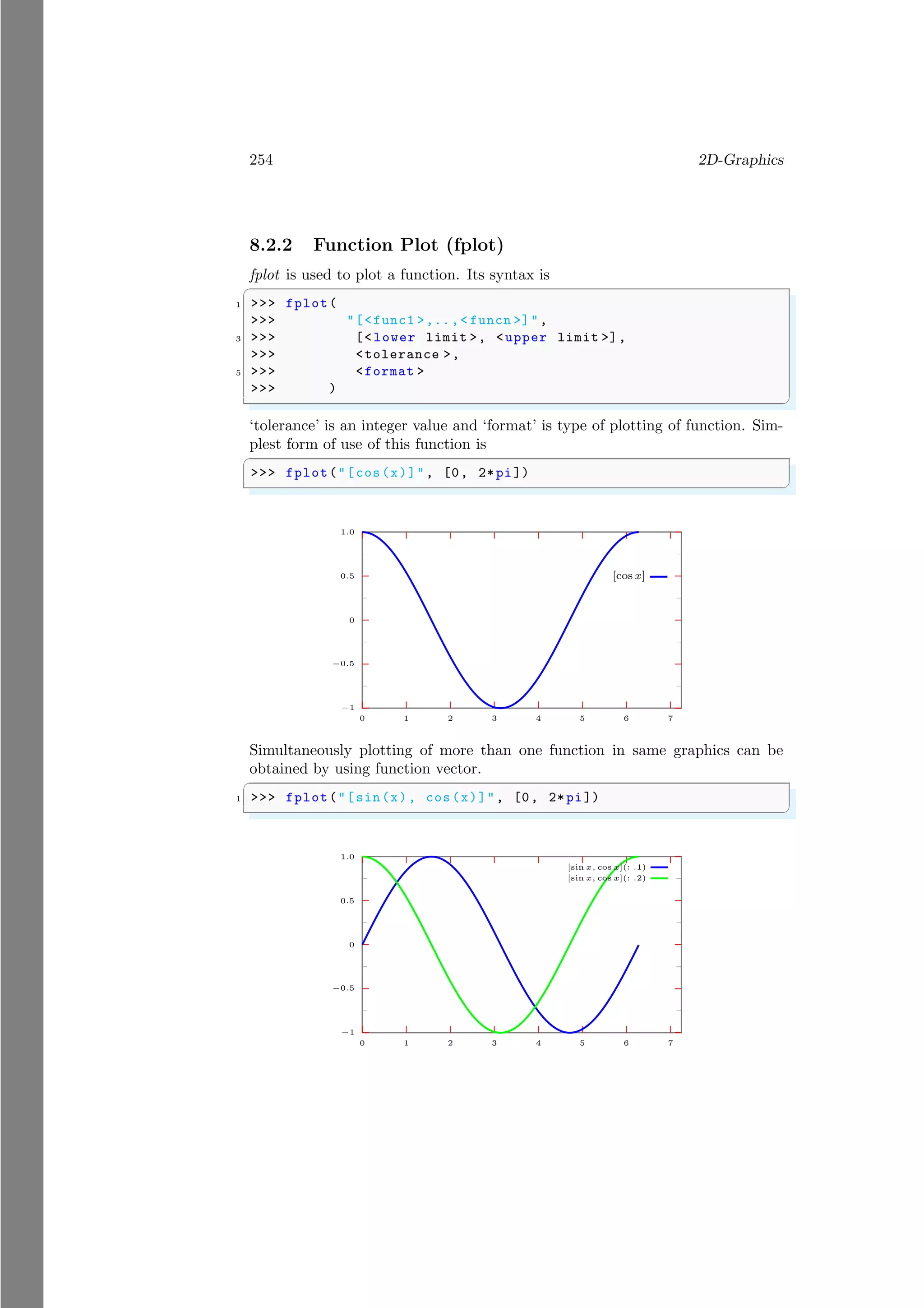Click the [cos x] legend label in first plot
924x1308 pixels.
tap(628, 576)
